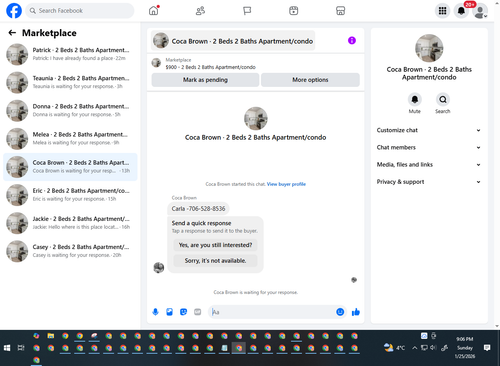
Task: Open Task View in taskbar
Action: pyautogui.click(x=21, y=348)
